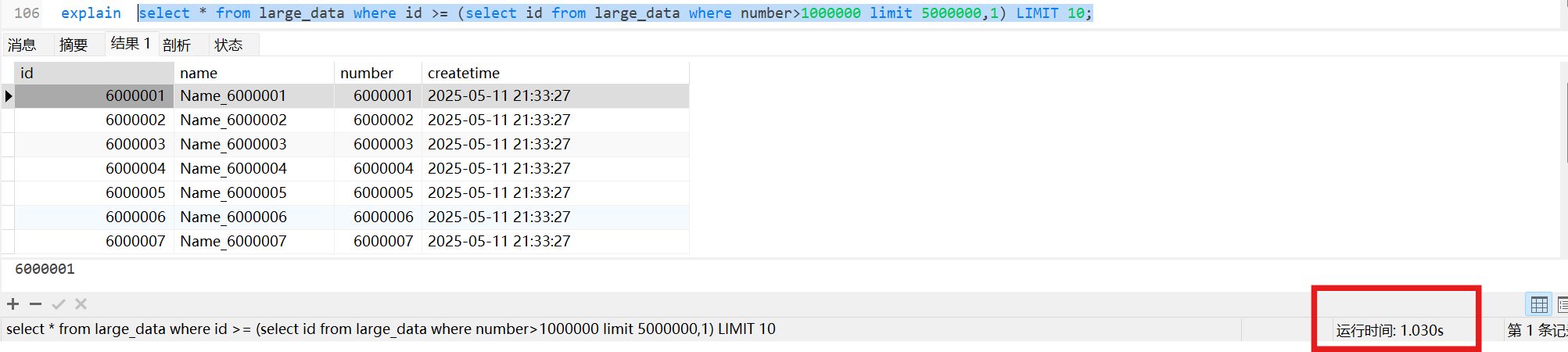Click the id column header
The width and height of the screenshot is (1568, 352).
coord(94,73)
